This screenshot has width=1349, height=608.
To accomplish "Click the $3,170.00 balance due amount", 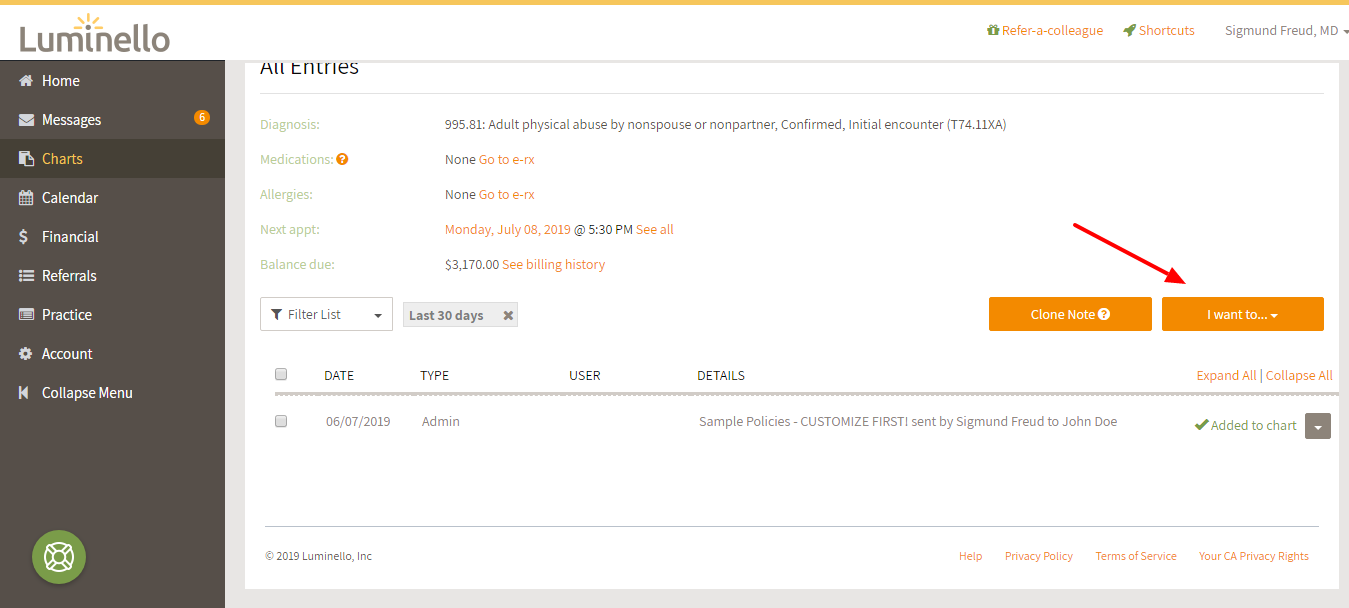I will click(472, 265).
